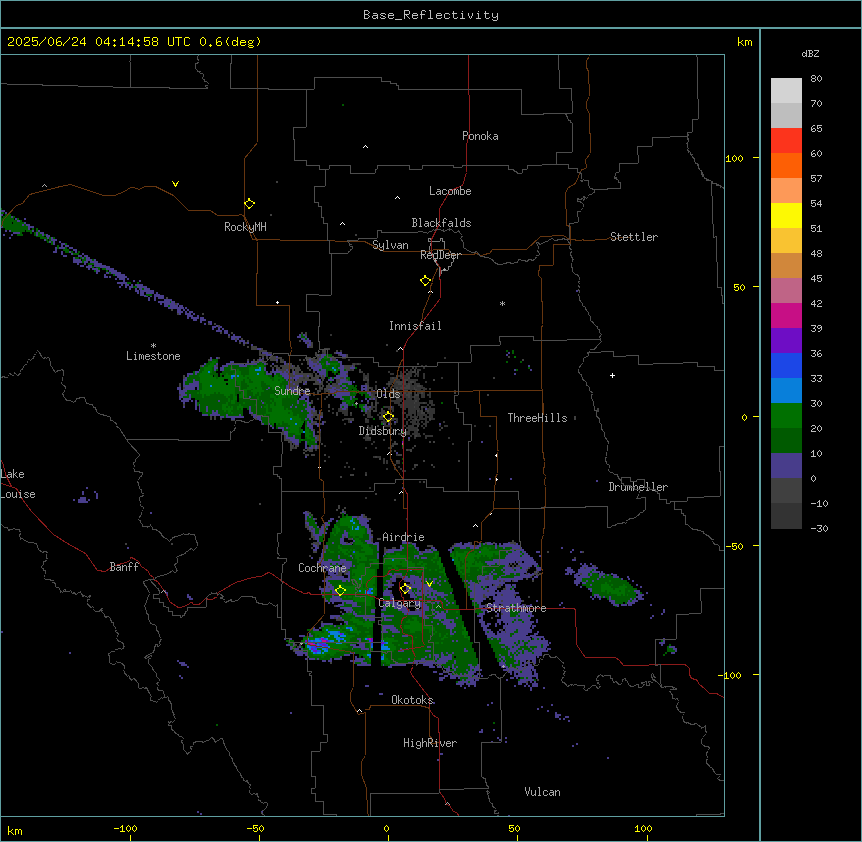Click the 100 tick on right axis
The height and width of the screenshot is (842, 862).
click(x=734, y=158)
